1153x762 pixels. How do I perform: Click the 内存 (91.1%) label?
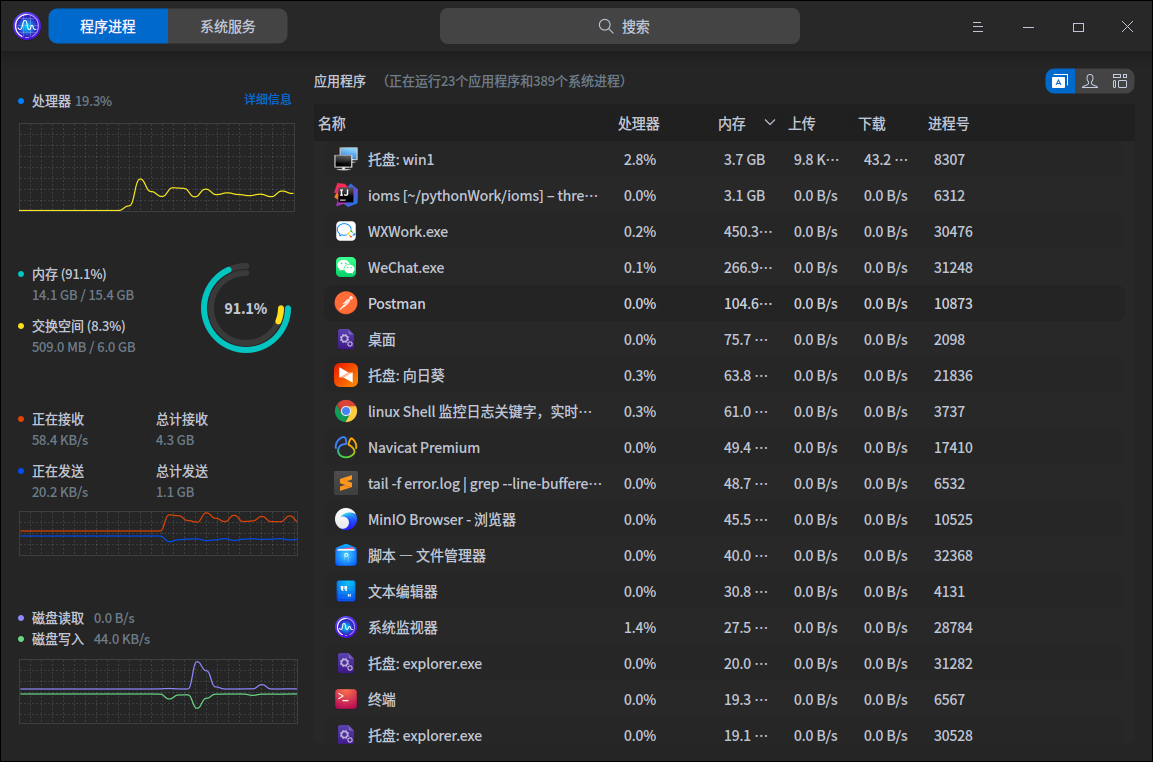(x=69, y=274)
